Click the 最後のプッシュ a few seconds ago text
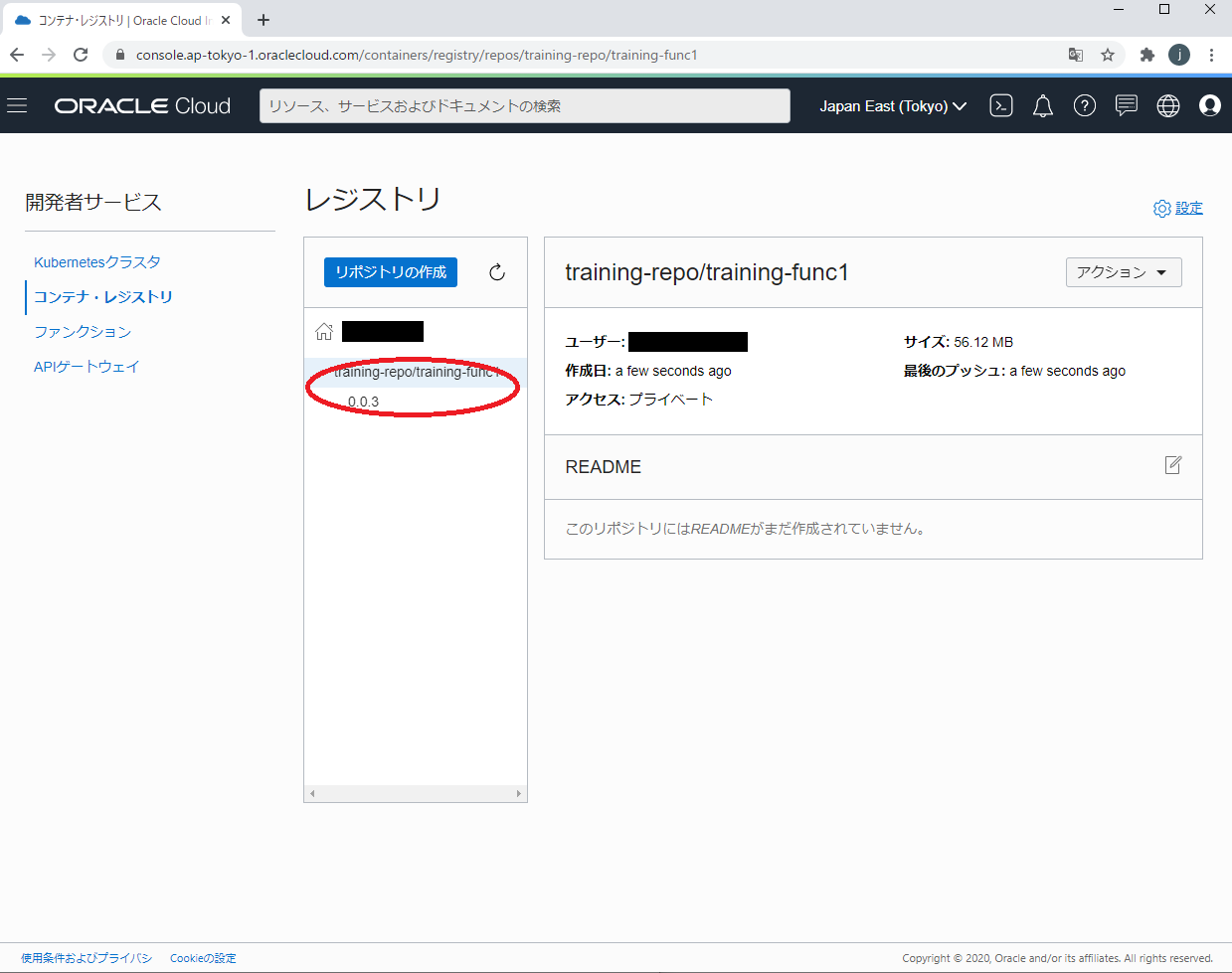1232x973 pixels. point(1015,371)
